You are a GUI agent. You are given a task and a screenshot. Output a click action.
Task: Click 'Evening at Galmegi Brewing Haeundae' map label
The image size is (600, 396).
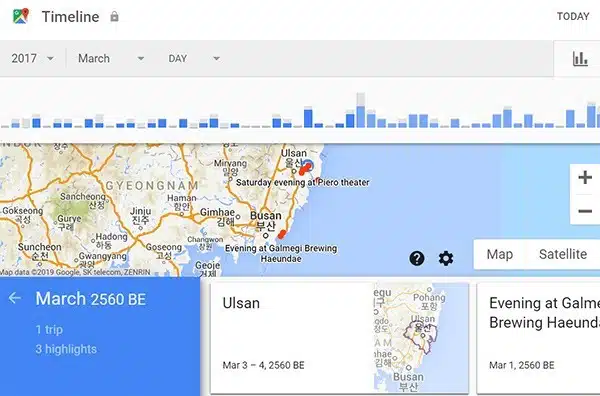click(281, 253)
